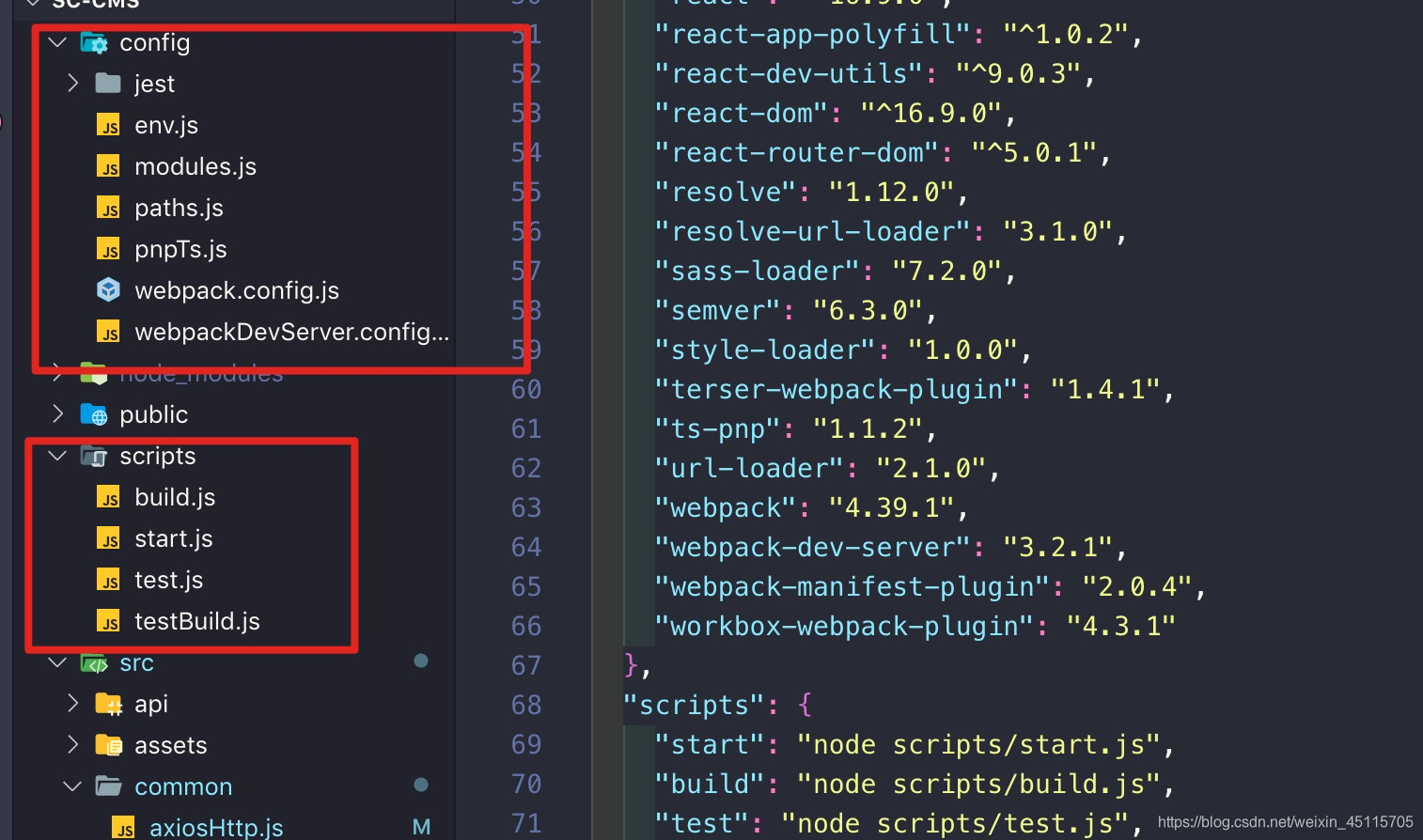1423x840 pixels.
Task: Click the api folder icon
Action: coord(109,704)
